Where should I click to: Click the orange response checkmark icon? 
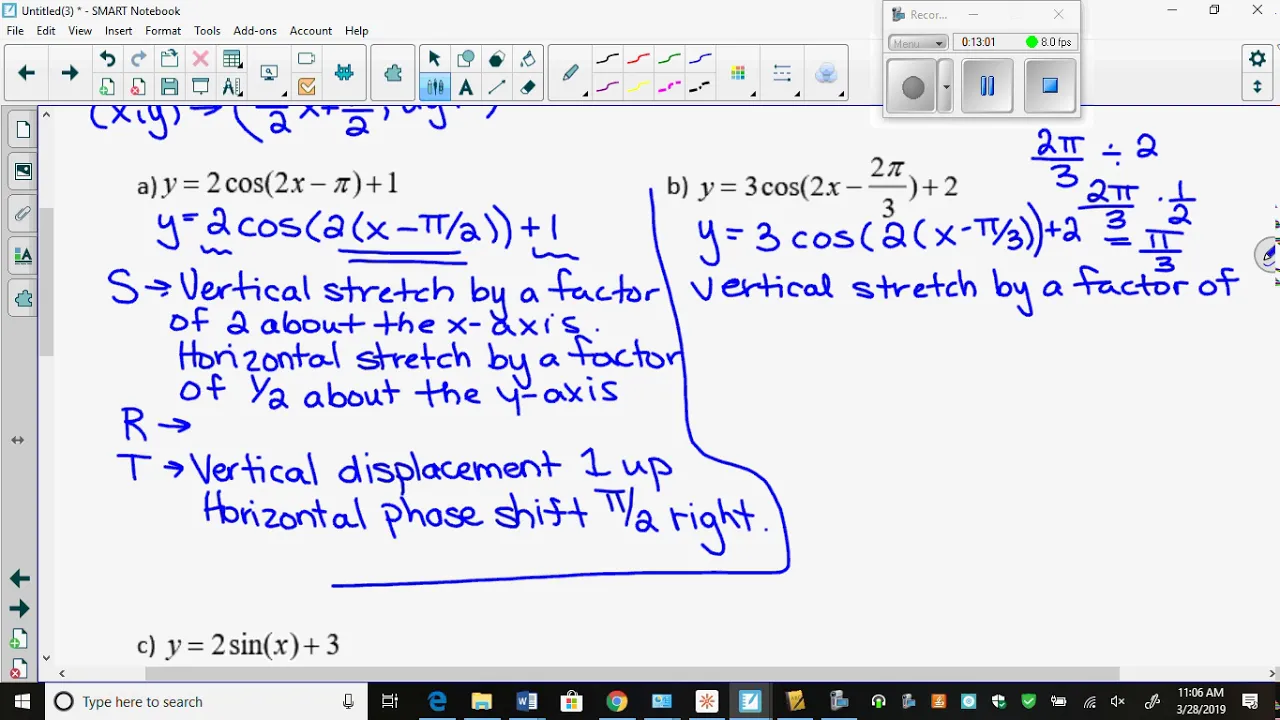tap(306, 87)
